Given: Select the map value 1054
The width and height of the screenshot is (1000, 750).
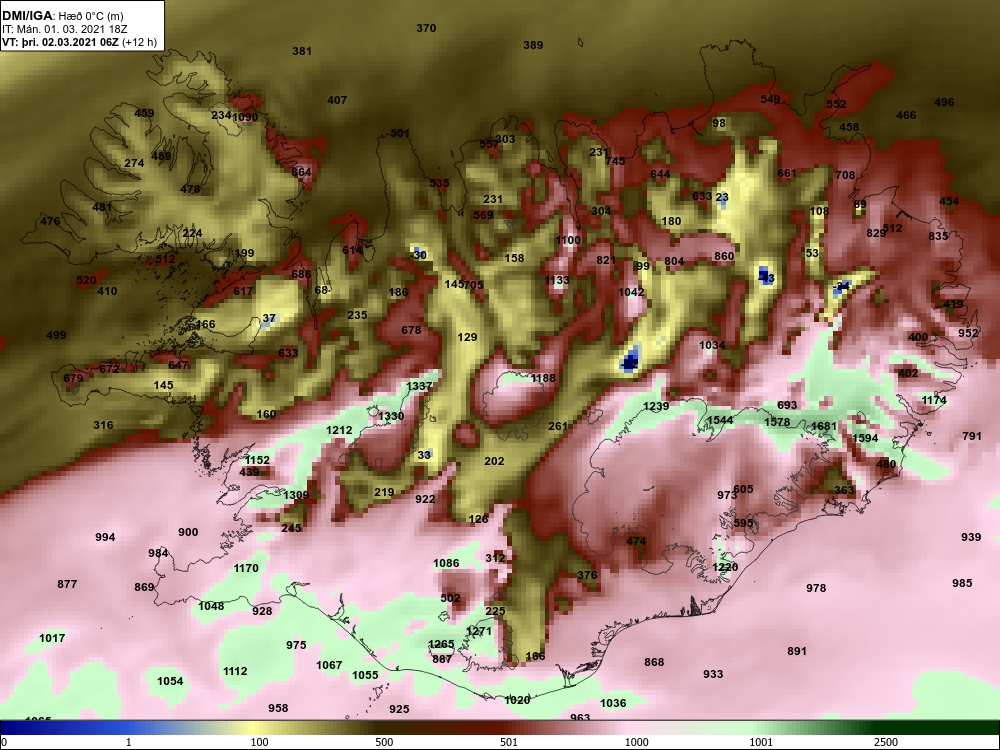Looking at the screenshot, I should point(170,681).
